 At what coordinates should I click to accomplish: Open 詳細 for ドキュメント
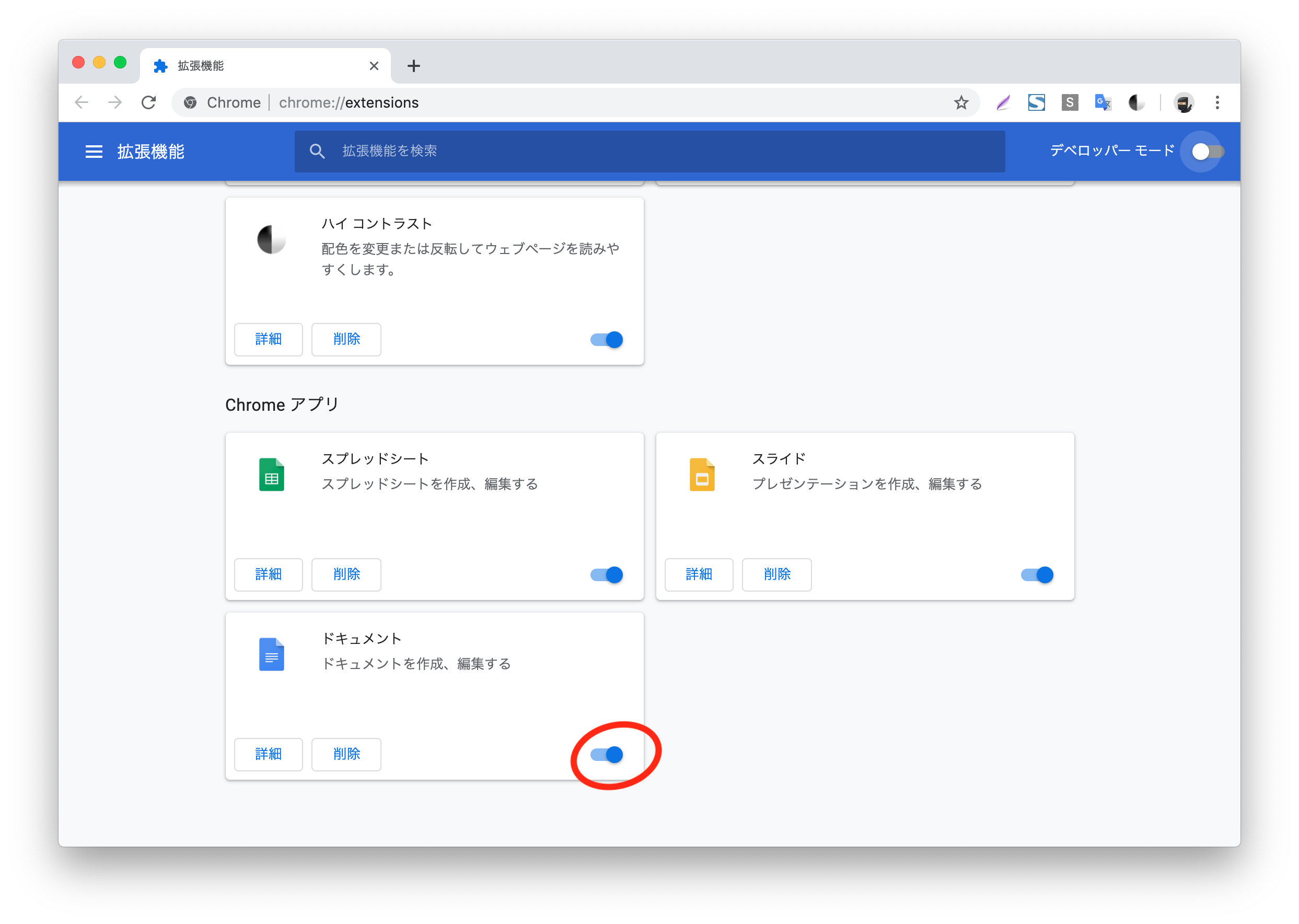click(x=269, y=755)
